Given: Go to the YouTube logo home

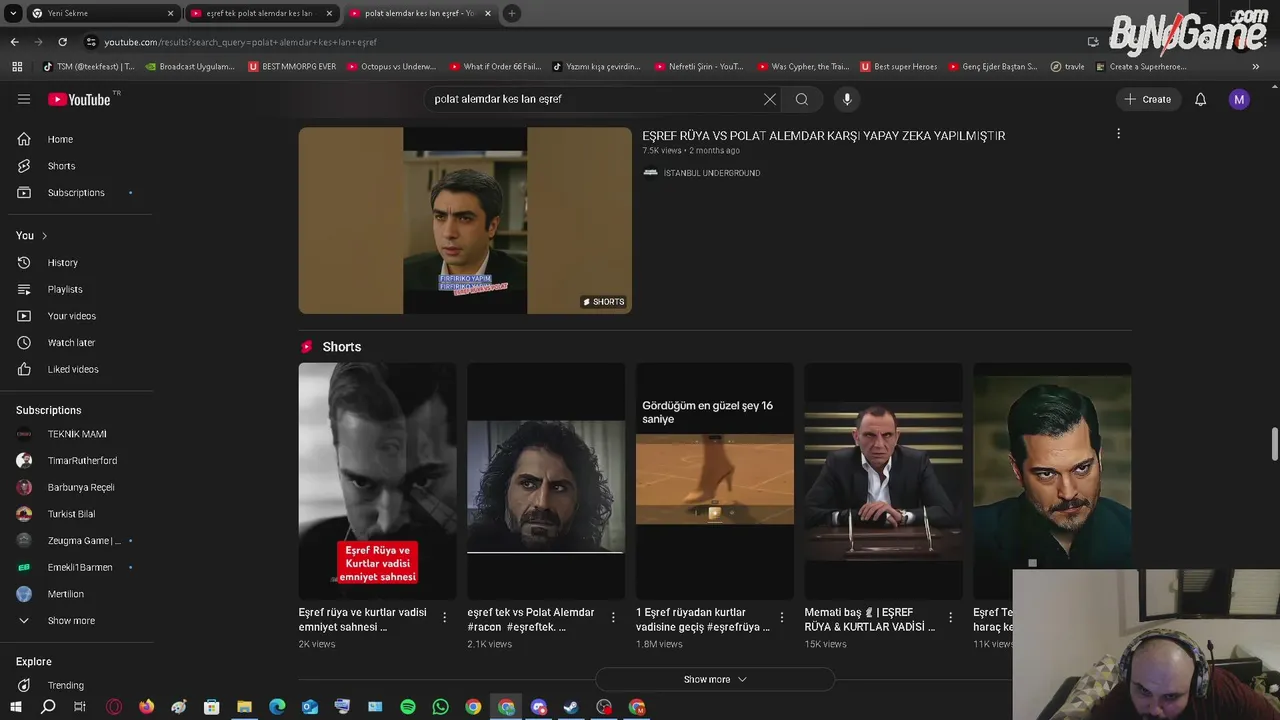Looking at the screenshot, I should [x=79, y=99].
